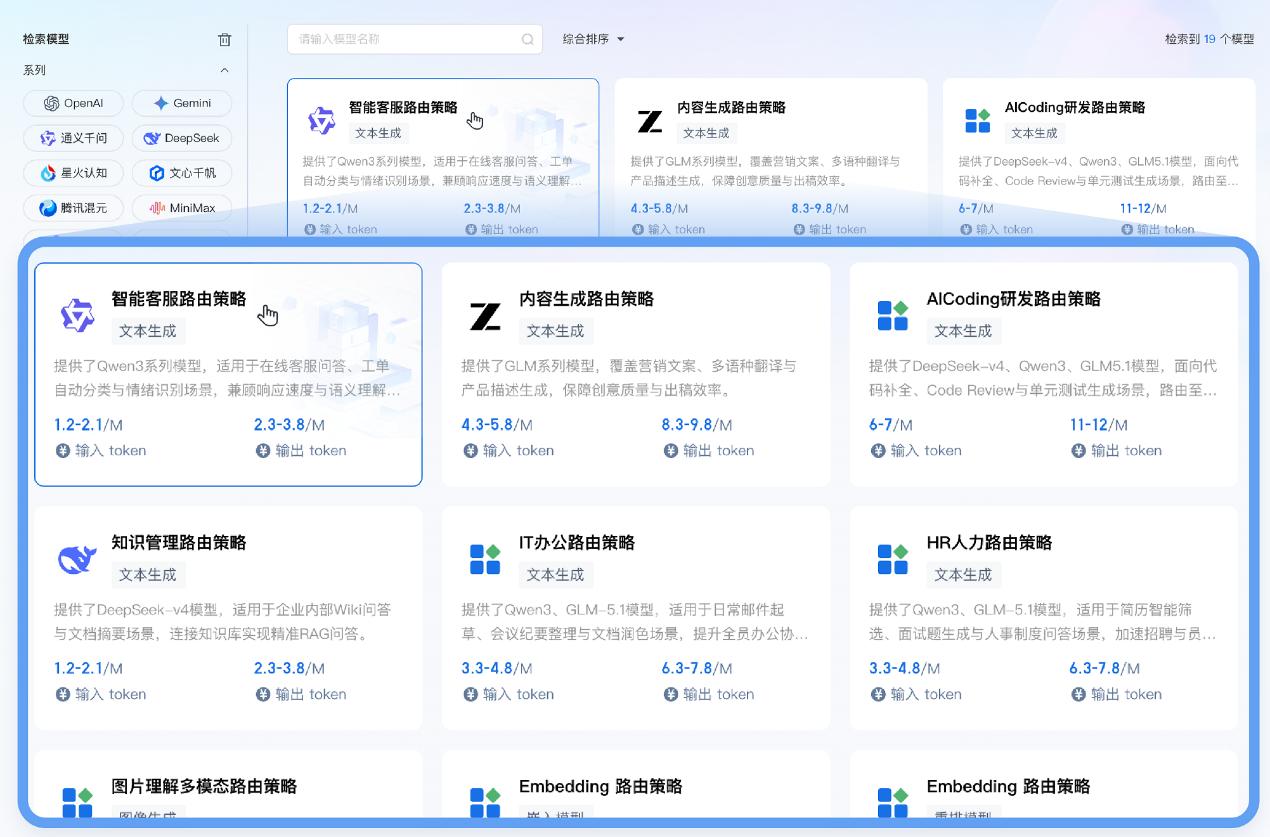This screenshot has height=837, width=1270.
Task: Click the blocks icon on the 图片理解多模态路由策略 card
Action: click(77, 801)
